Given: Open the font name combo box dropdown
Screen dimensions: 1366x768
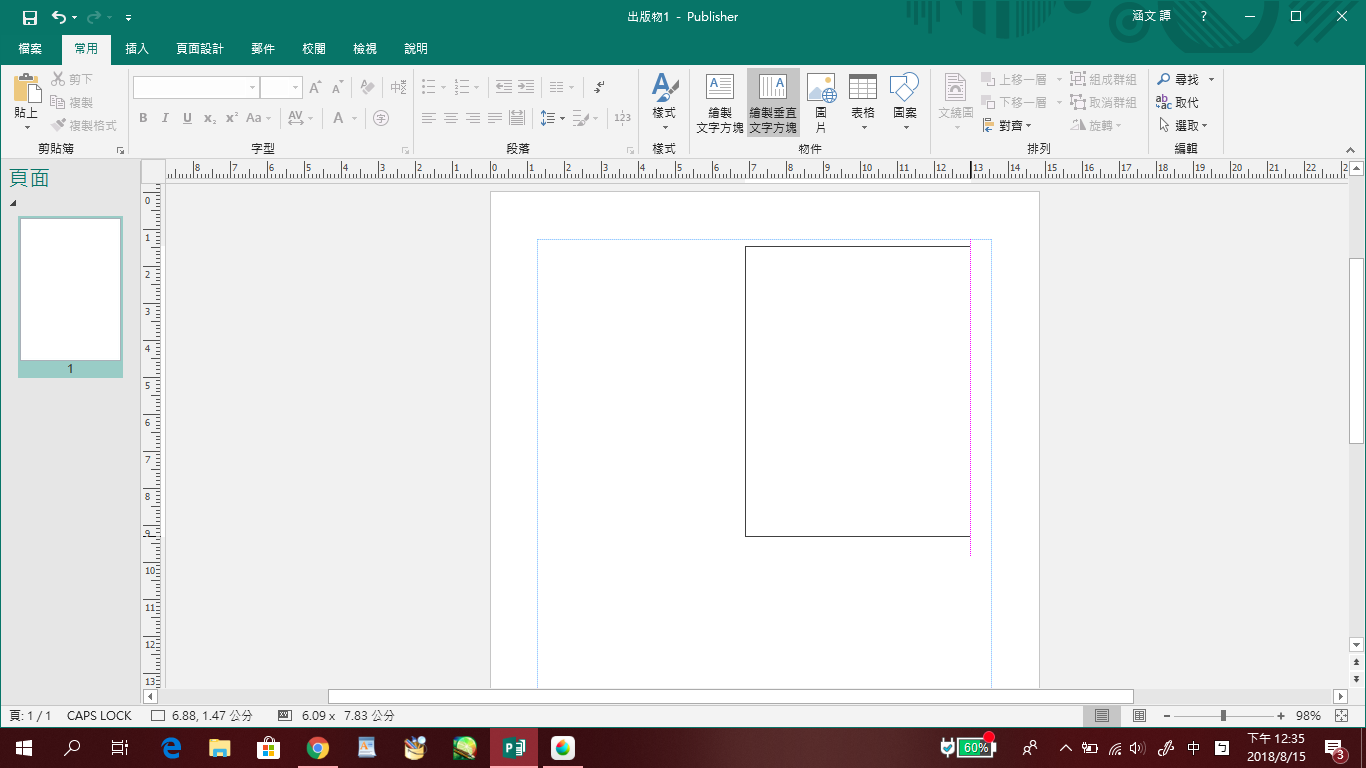Looking at the screenshot, I should [x=252, y=88].
